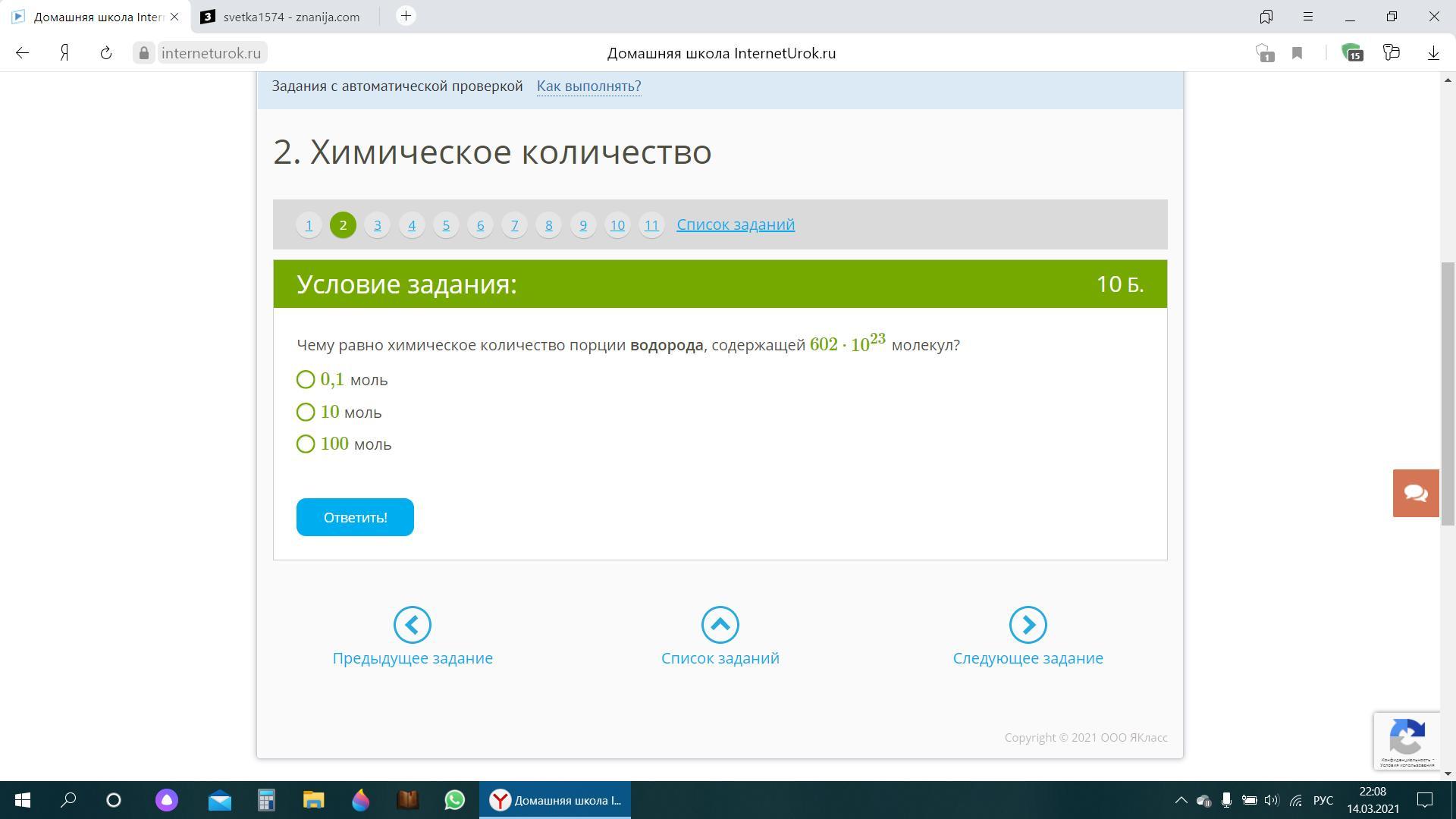Click the Yandex home Я icon
1456x819 pixels.
tap(65, 53)
